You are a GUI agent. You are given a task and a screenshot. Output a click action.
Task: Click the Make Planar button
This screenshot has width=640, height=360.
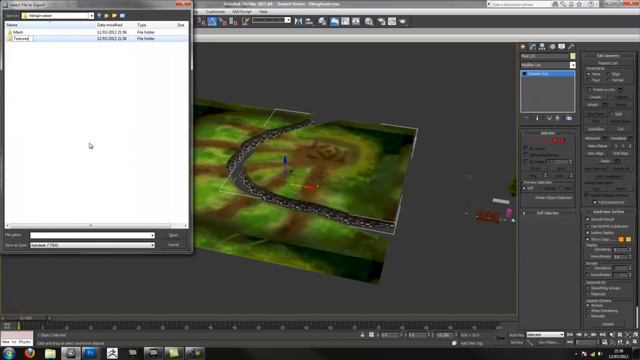point(597,146)
